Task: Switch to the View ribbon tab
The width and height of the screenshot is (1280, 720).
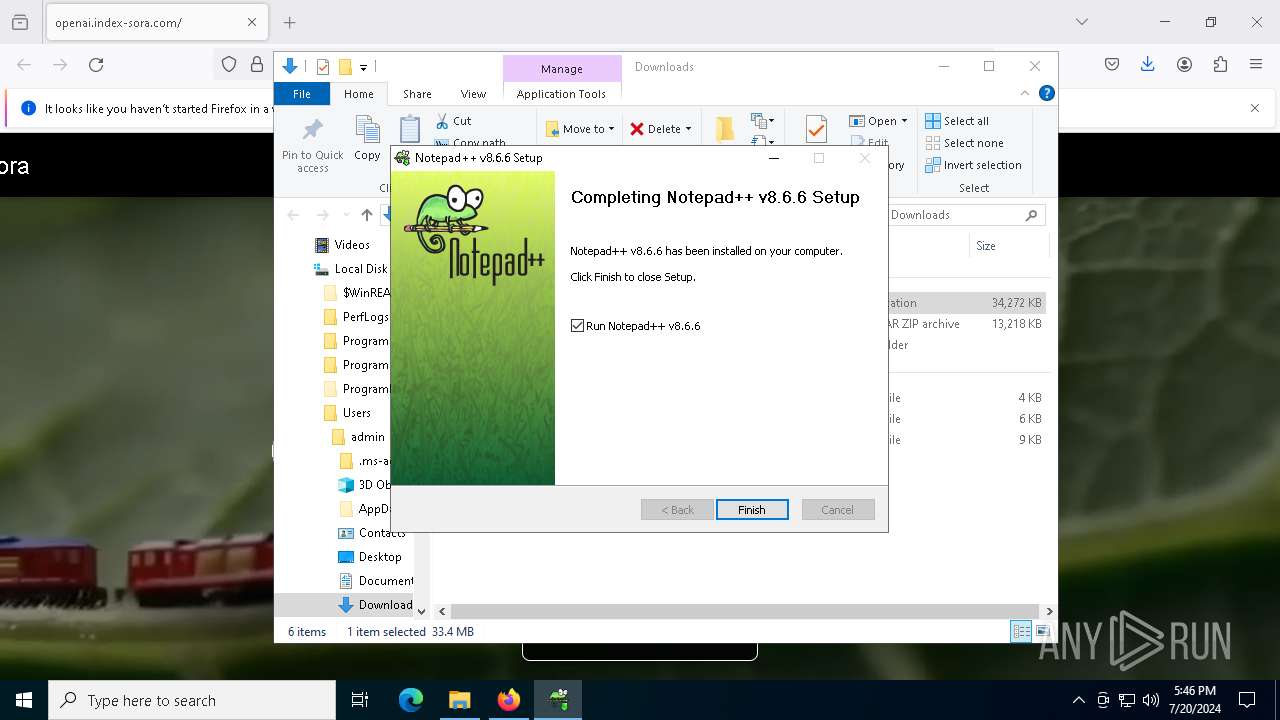Action: click(x=473, y=94)
